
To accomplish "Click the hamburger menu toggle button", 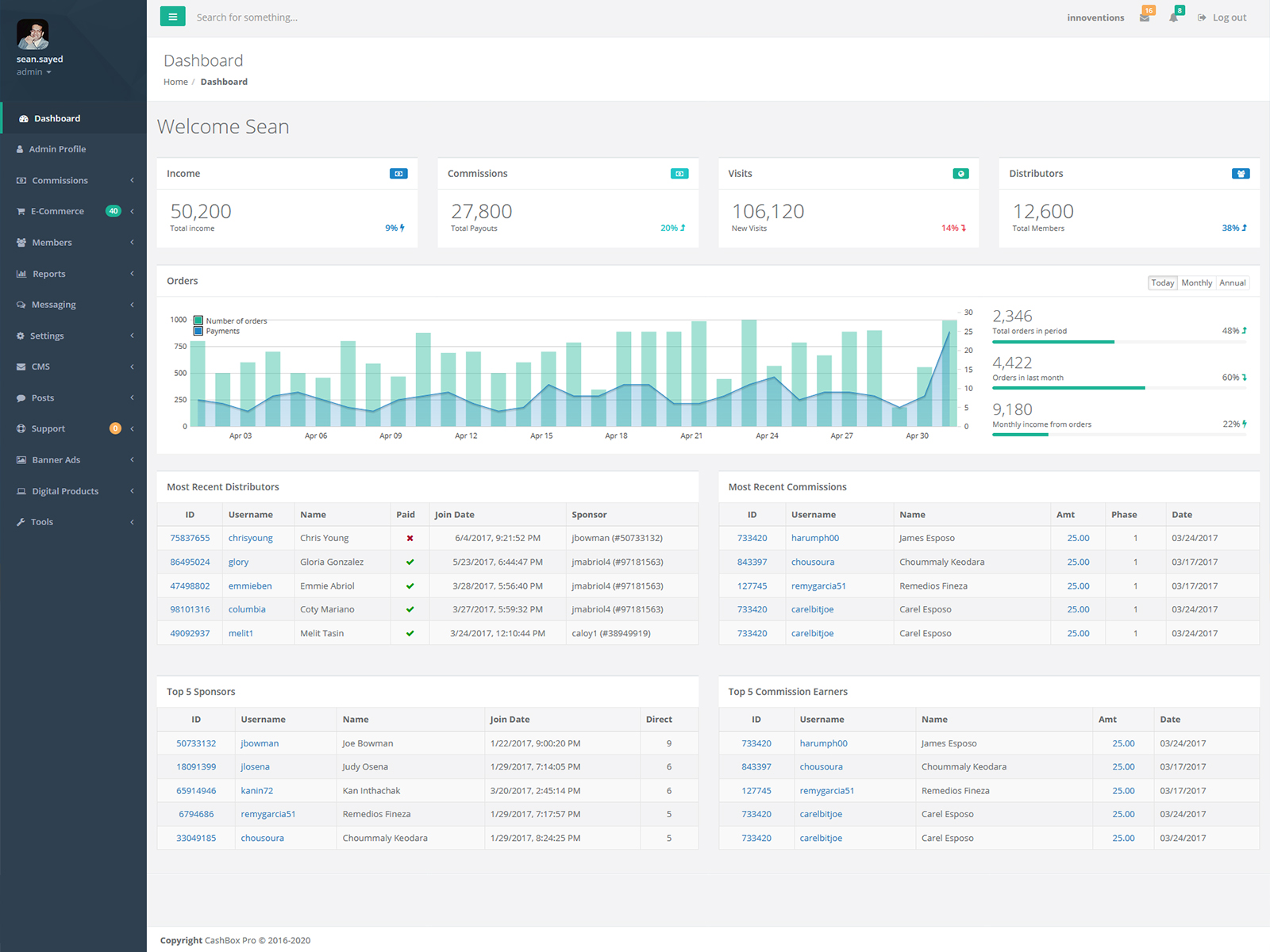I will 172,17.
